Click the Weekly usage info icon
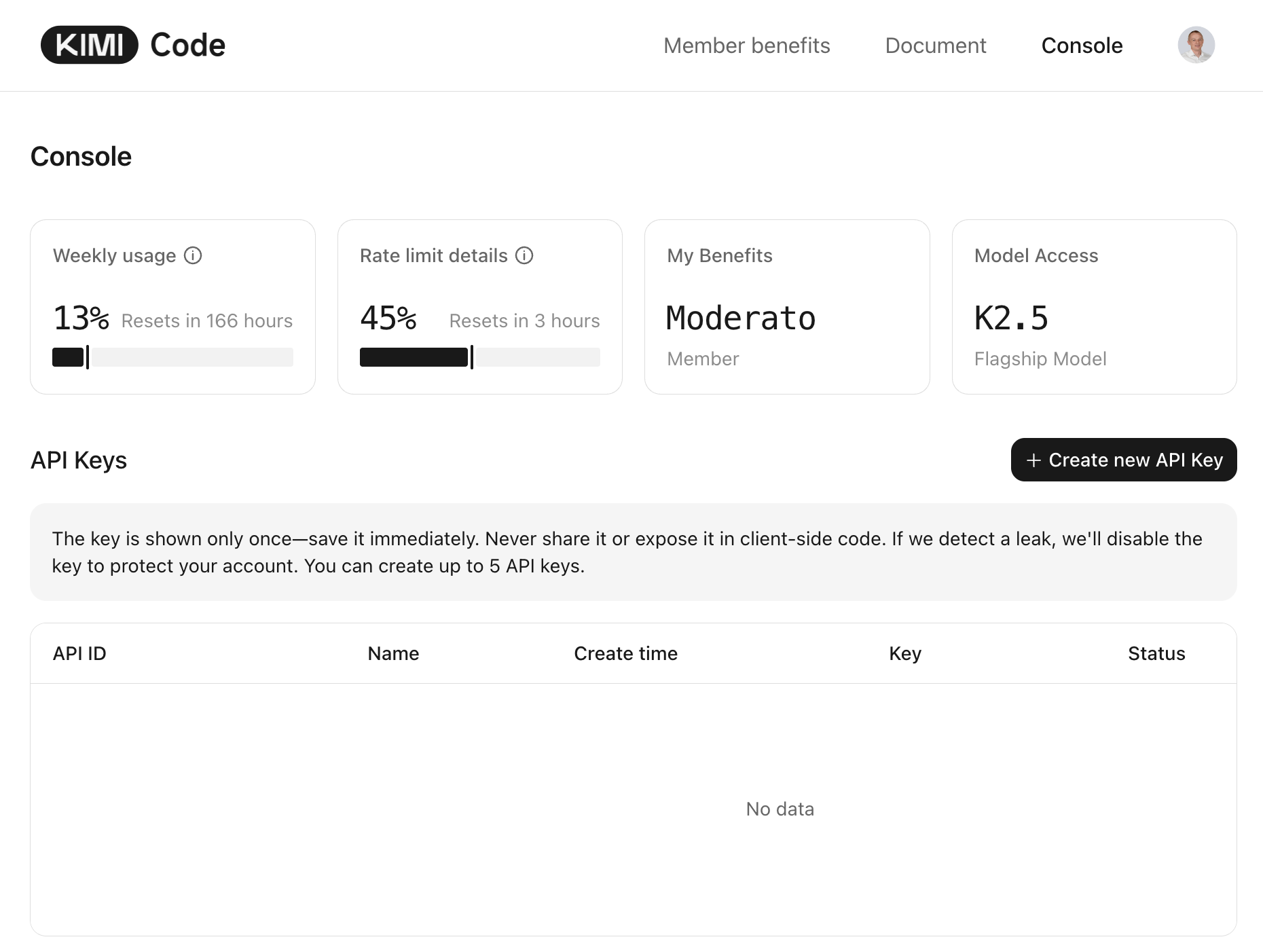1263x952 pixels. [x=193, y=256]
